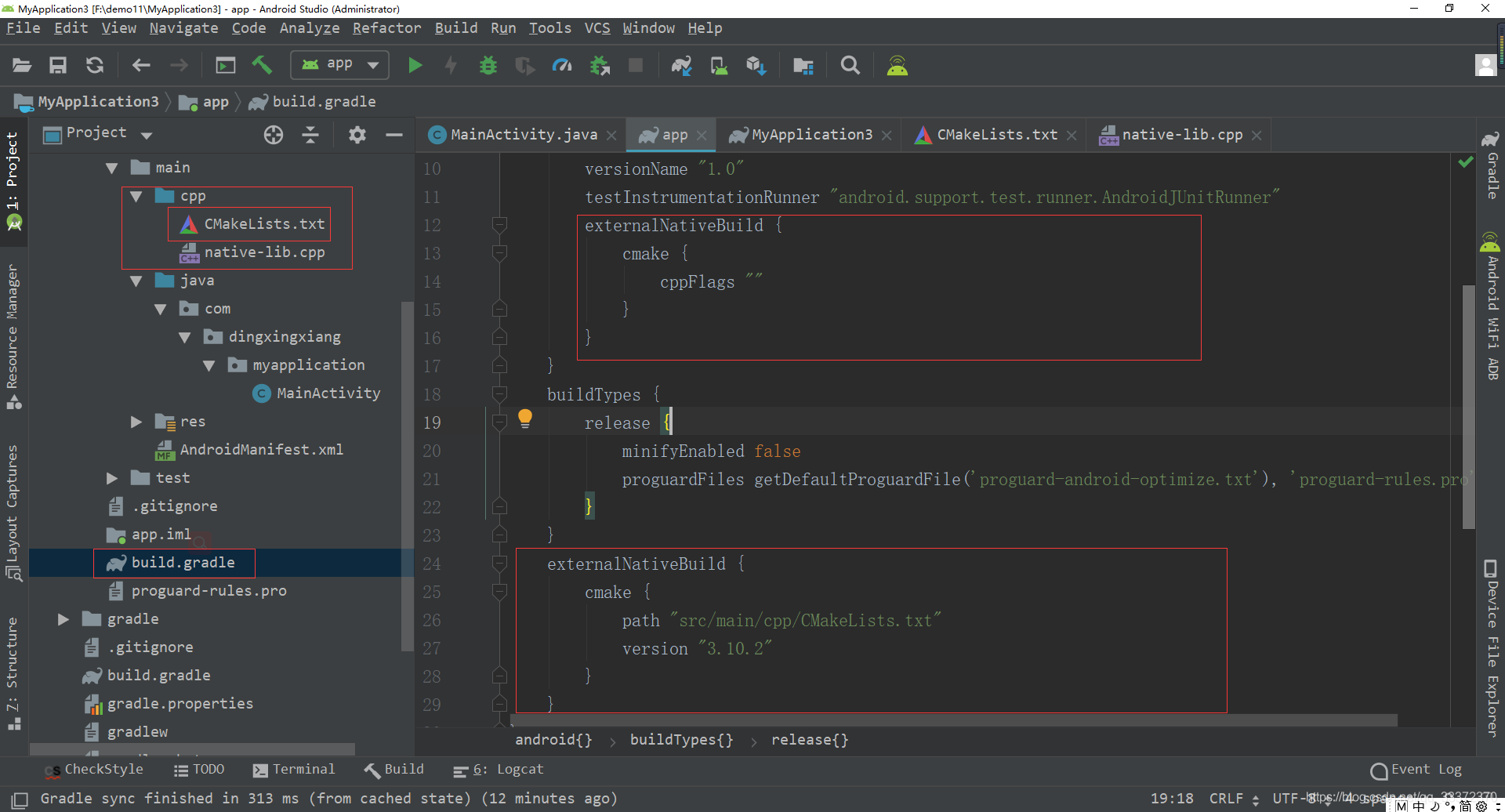Click Sync Project with Gradle Files icon
This screenshot has height=812, width=1505.
coord(681,65)
